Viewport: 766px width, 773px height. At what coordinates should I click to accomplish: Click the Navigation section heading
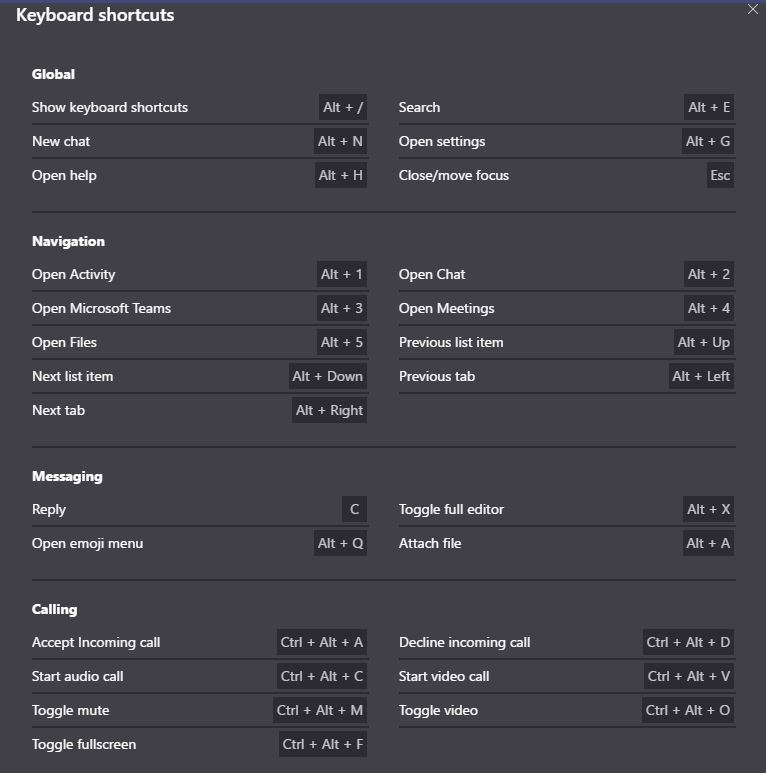(x=68, y=242)
